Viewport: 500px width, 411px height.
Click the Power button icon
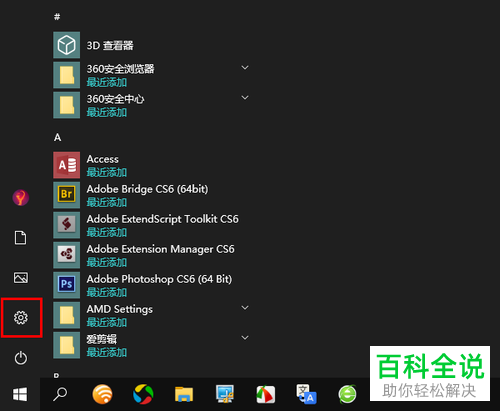click(21, 358)
